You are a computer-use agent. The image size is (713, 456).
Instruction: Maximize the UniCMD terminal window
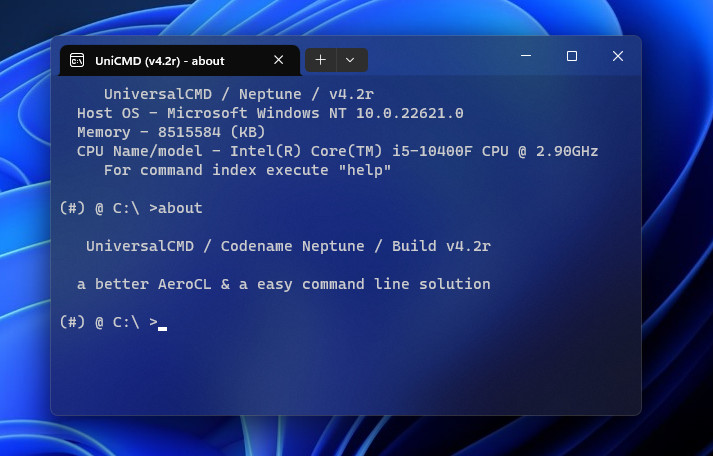click(572, 56)
